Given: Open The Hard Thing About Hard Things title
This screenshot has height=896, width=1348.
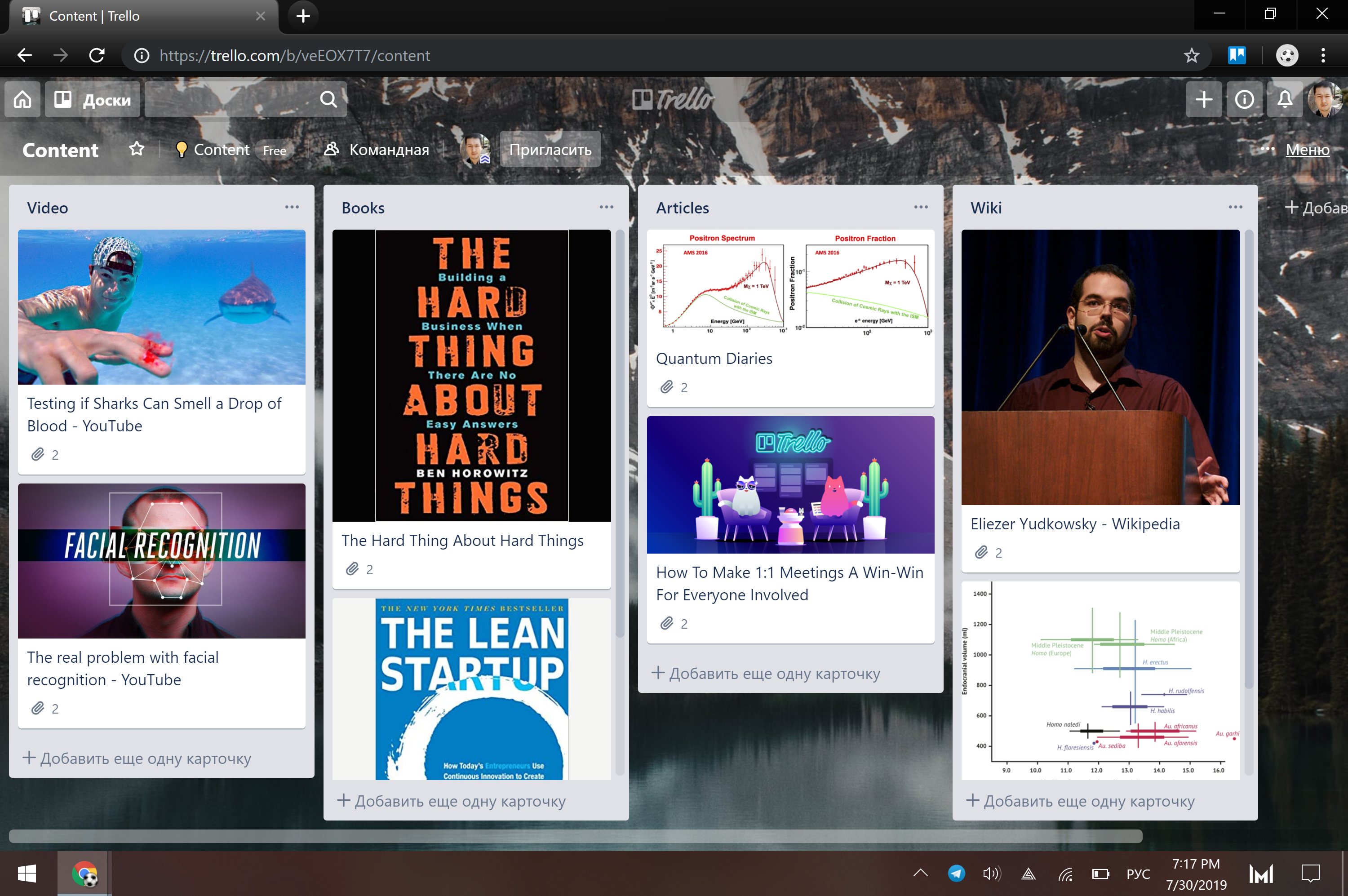Looking at the screenshot, I should point(462,540).
